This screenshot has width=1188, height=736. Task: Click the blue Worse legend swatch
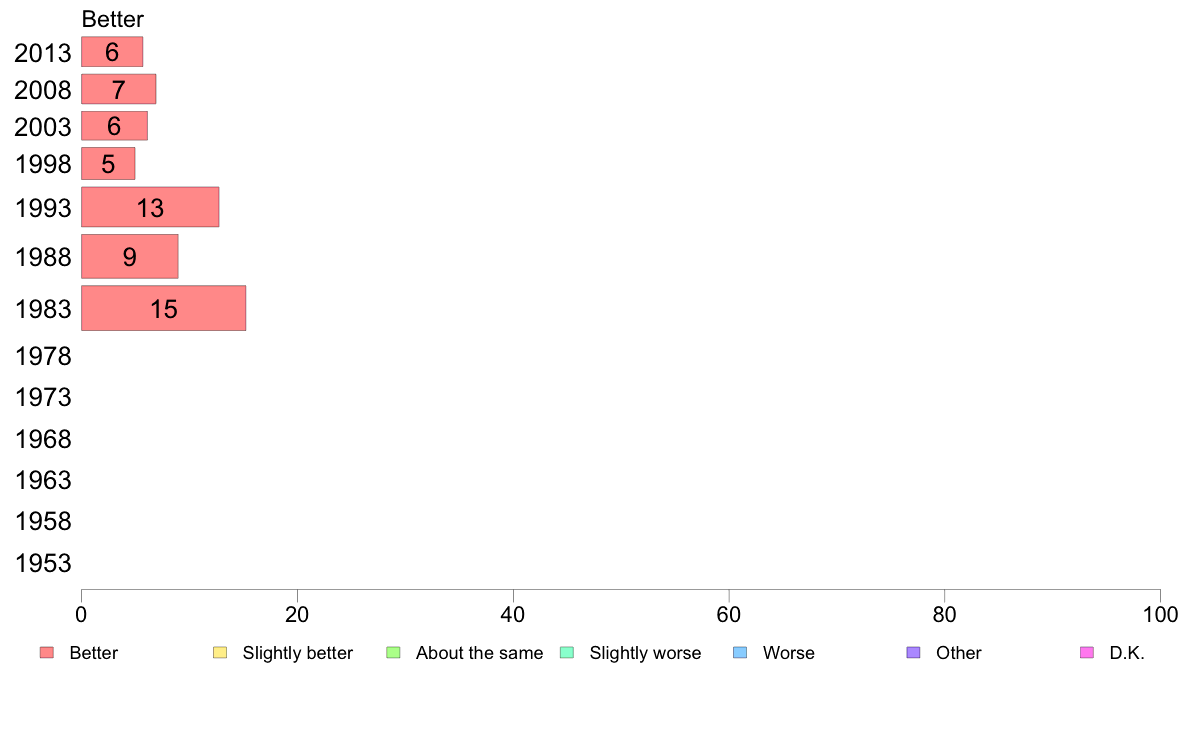pos(740,653)
